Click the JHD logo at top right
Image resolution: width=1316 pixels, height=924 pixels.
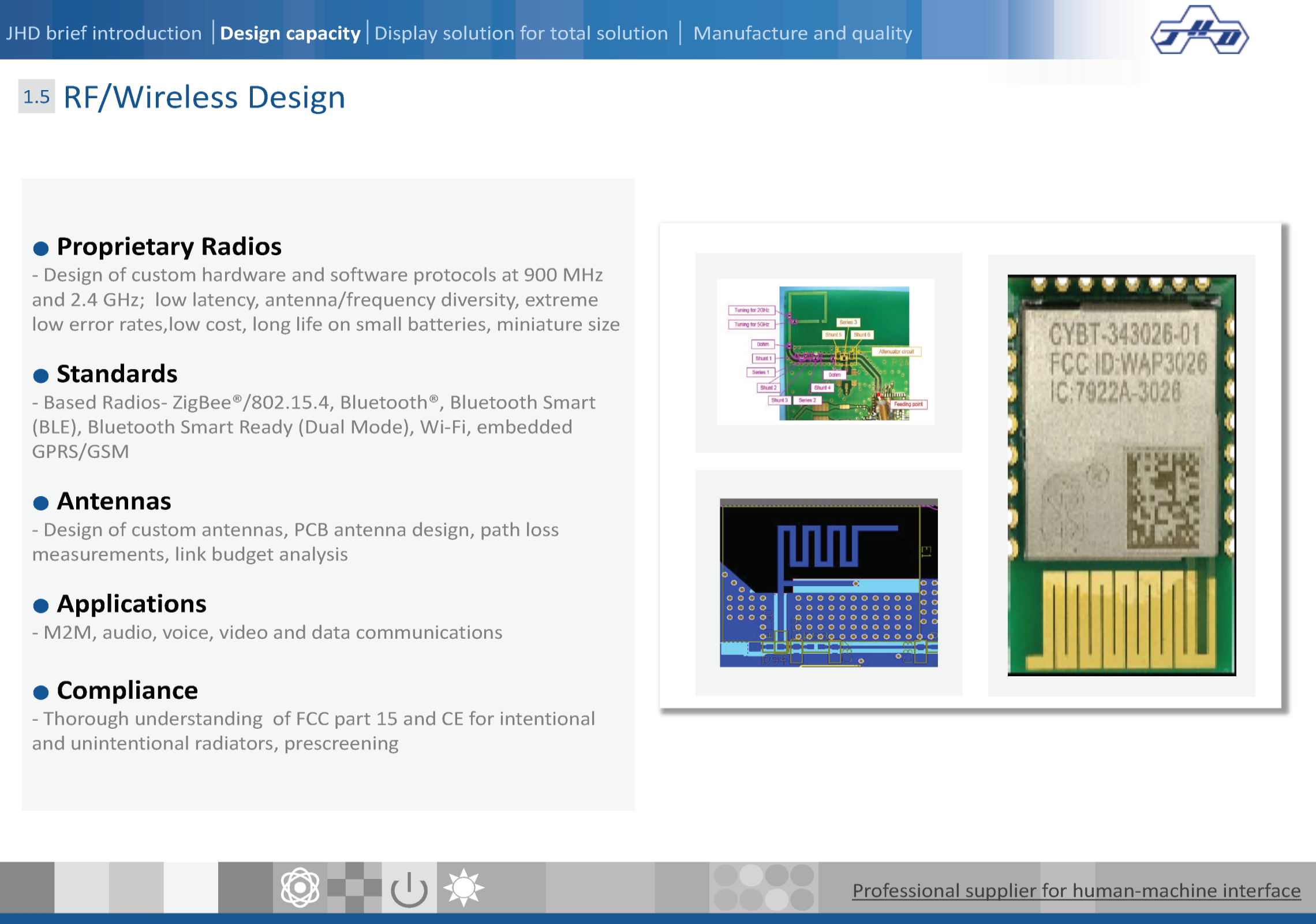pyautogui.click(x=1199, y=31)
